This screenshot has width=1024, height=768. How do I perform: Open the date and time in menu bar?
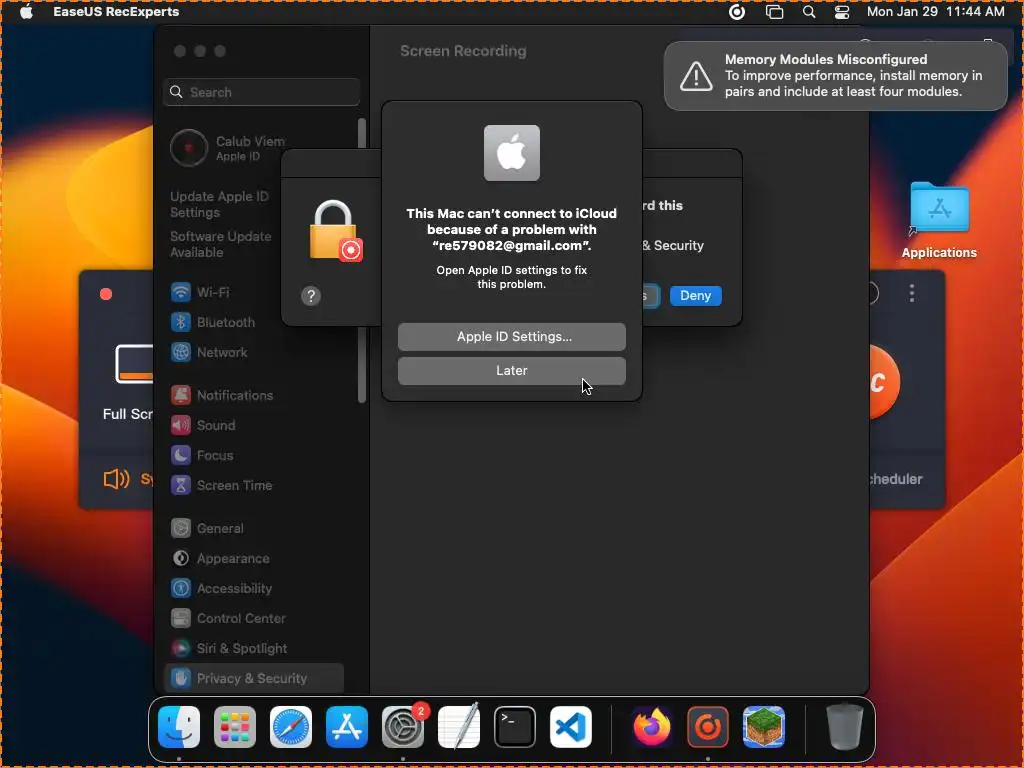[x=935, y=12]
